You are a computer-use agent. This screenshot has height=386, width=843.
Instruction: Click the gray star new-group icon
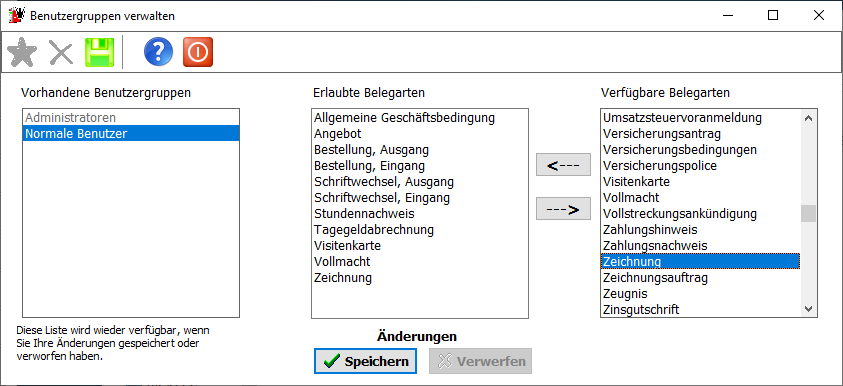click(22, 52)
